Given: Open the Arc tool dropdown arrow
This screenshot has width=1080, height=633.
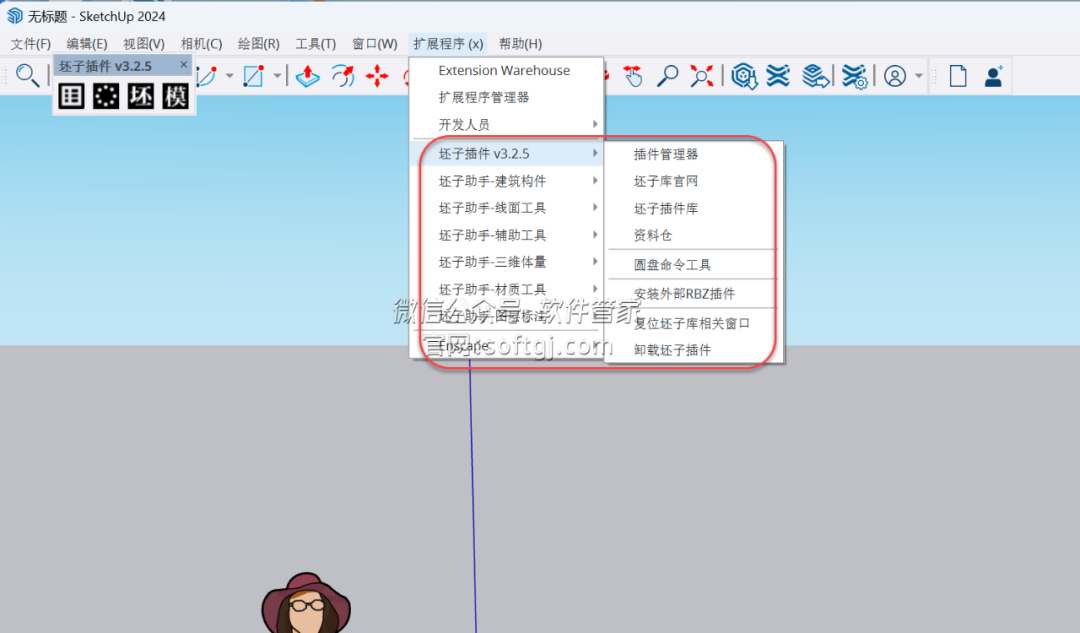Looking at the screenshot, I should click(229, 76).
